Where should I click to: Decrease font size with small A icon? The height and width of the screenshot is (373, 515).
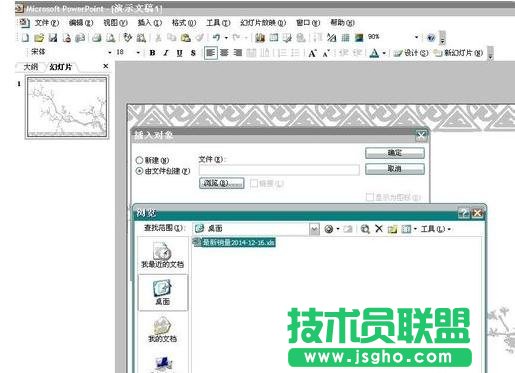click(x=326, y=53)
